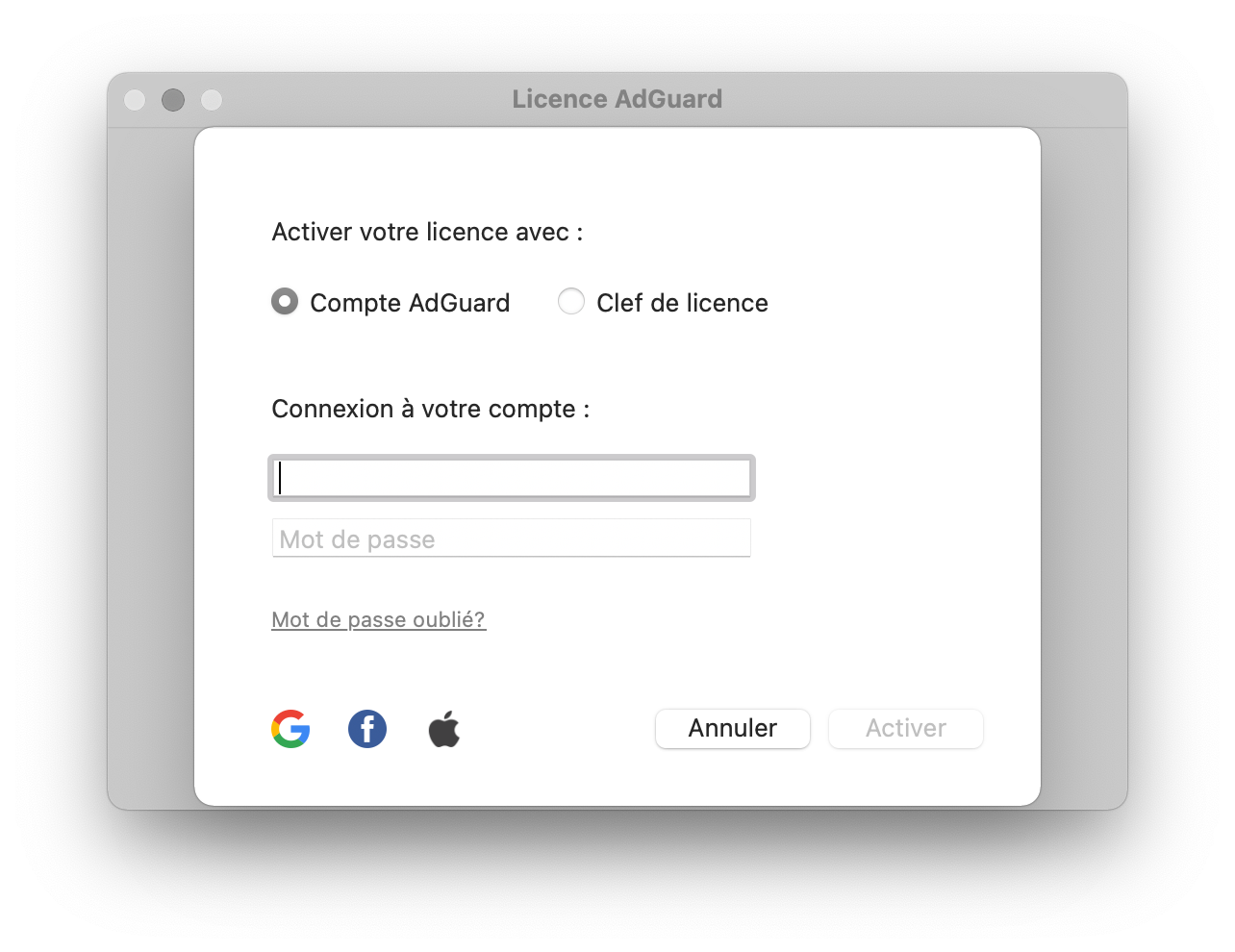Click the Activer button
This screenshot has height=952, width=1235.
coord(906,728)
